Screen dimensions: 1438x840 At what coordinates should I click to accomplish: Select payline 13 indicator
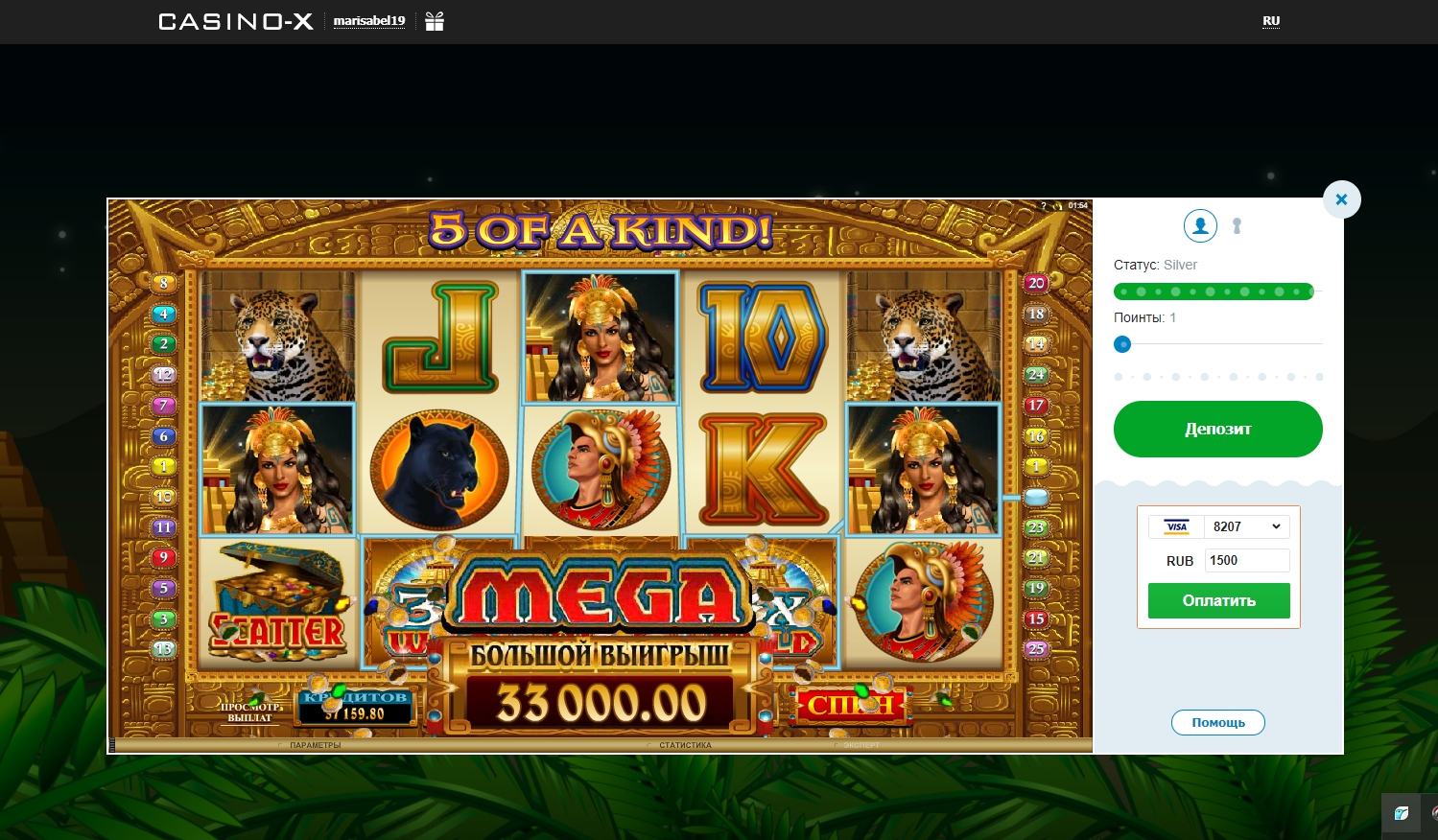164,649
